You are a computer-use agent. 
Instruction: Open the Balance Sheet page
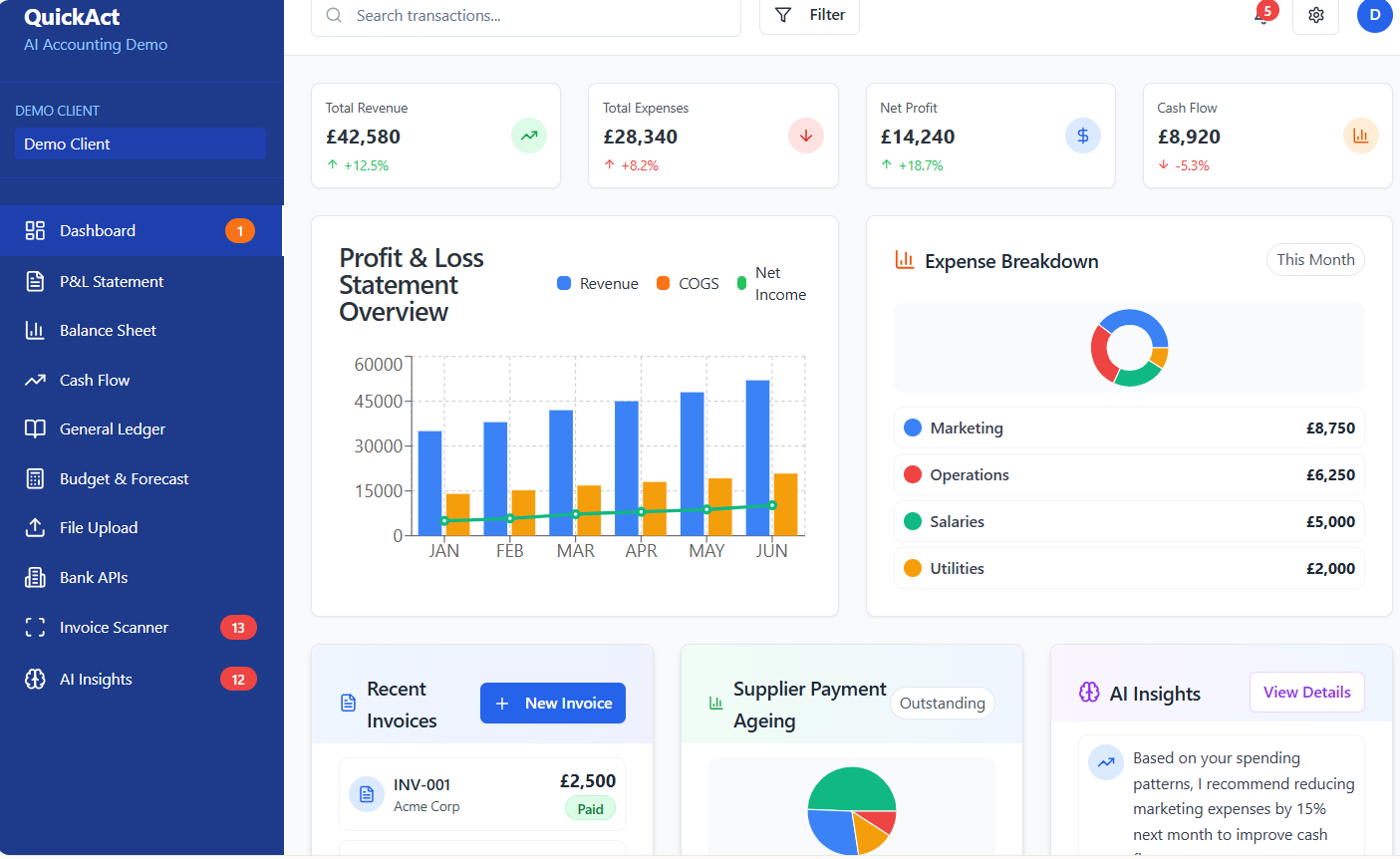(x=108, y=331)
